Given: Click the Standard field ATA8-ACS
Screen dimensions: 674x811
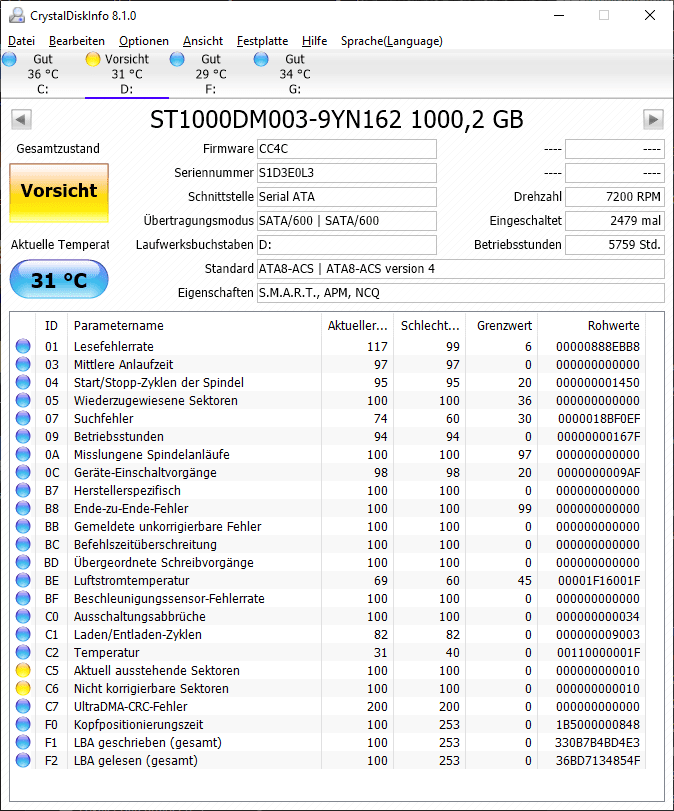Looking at the screenshot, I should (460, 269).
